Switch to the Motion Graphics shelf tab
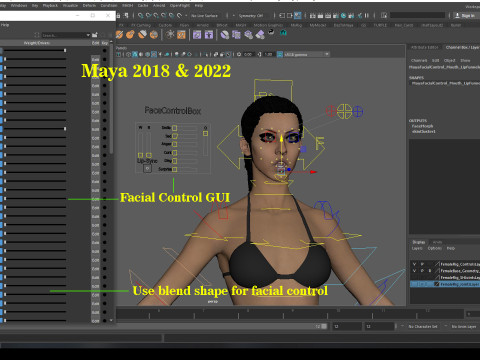This screenshot has width=480, height=360. click(268, 25)
